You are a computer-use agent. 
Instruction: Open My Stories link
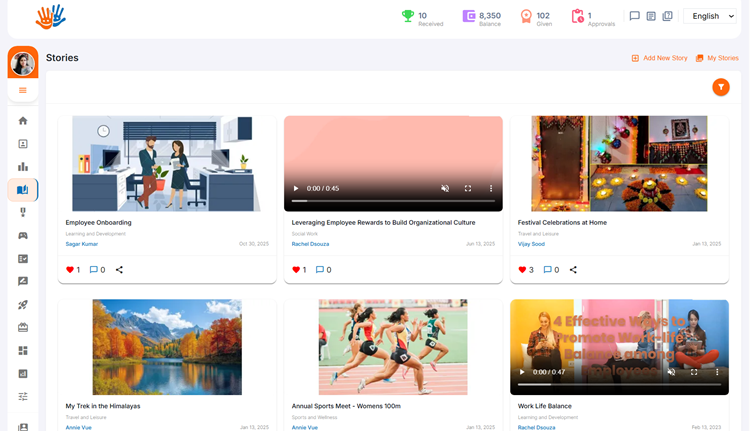(x=717, y=58)
